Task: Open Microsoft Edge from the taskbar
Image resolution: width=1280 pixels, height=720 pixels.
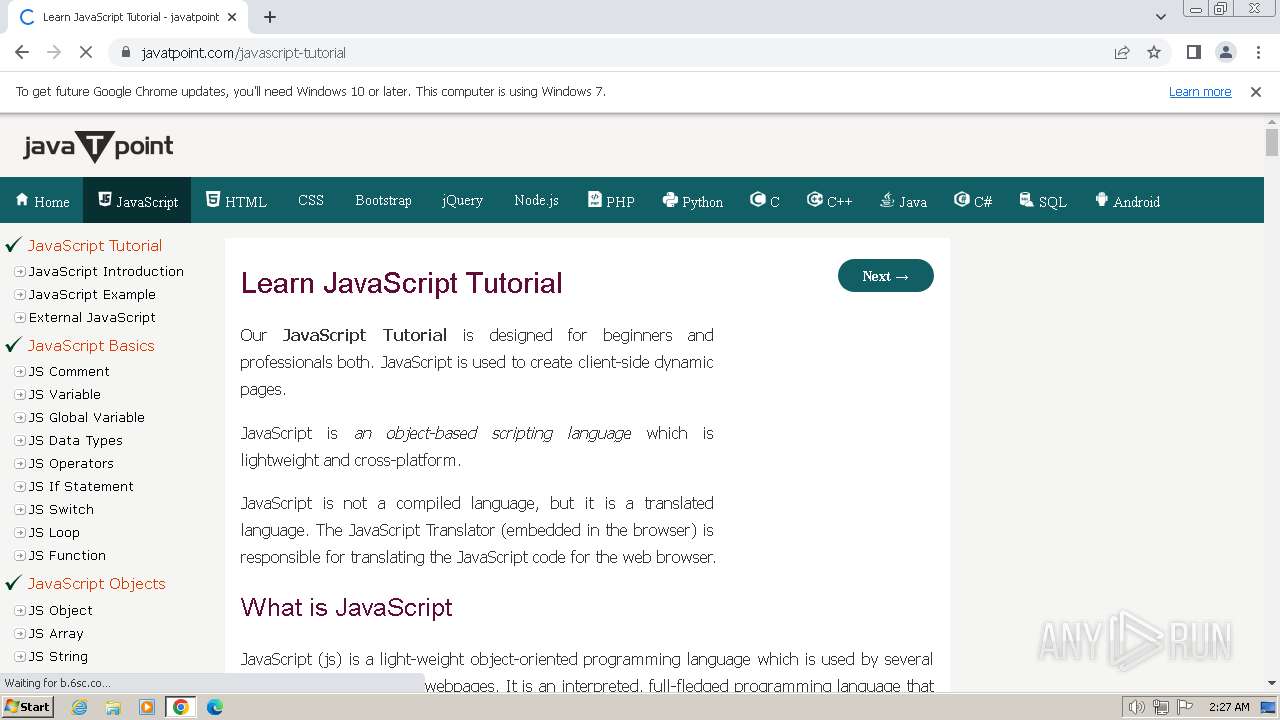Action: coord(214,707)
